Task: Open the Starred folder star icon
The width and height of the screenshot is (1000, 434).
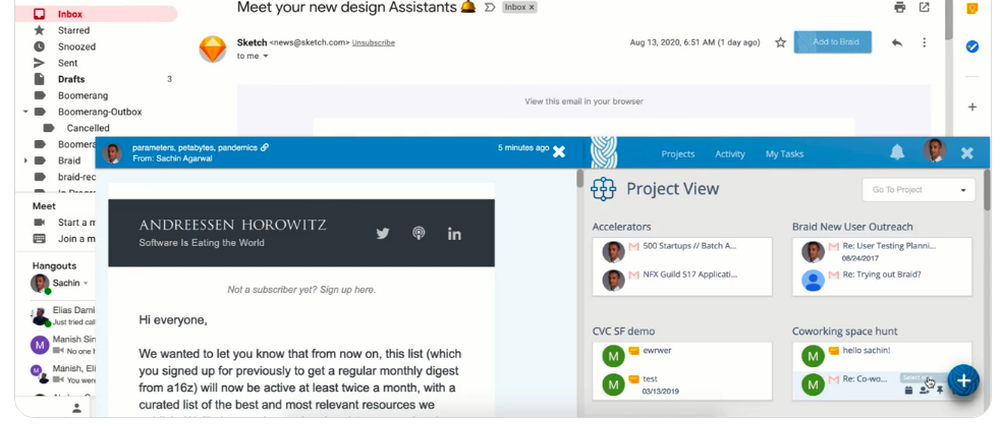Action: pyautogui.click(x=40, y=30)
